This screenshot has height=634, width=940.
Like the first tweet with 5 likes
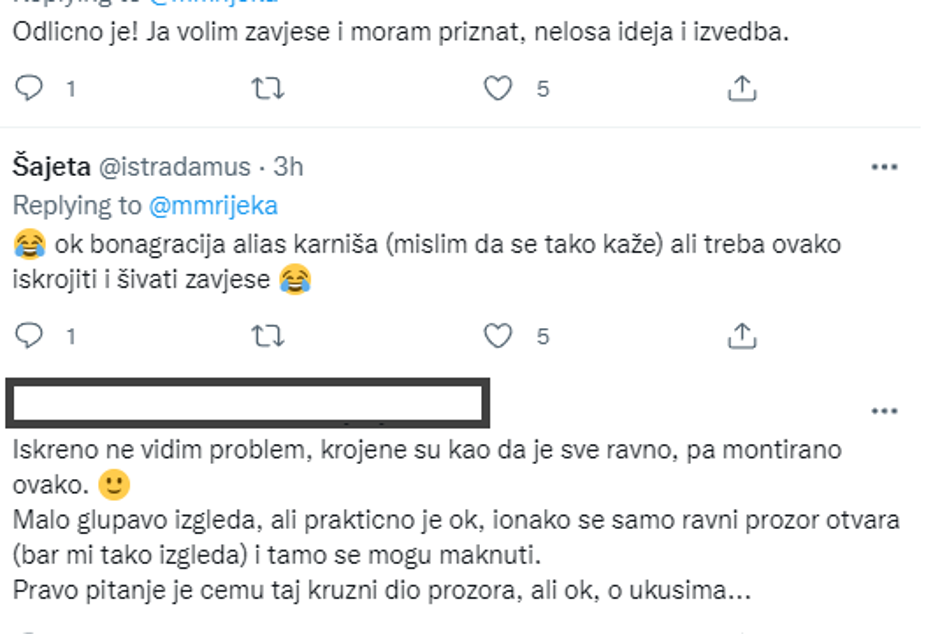(498, 89)
